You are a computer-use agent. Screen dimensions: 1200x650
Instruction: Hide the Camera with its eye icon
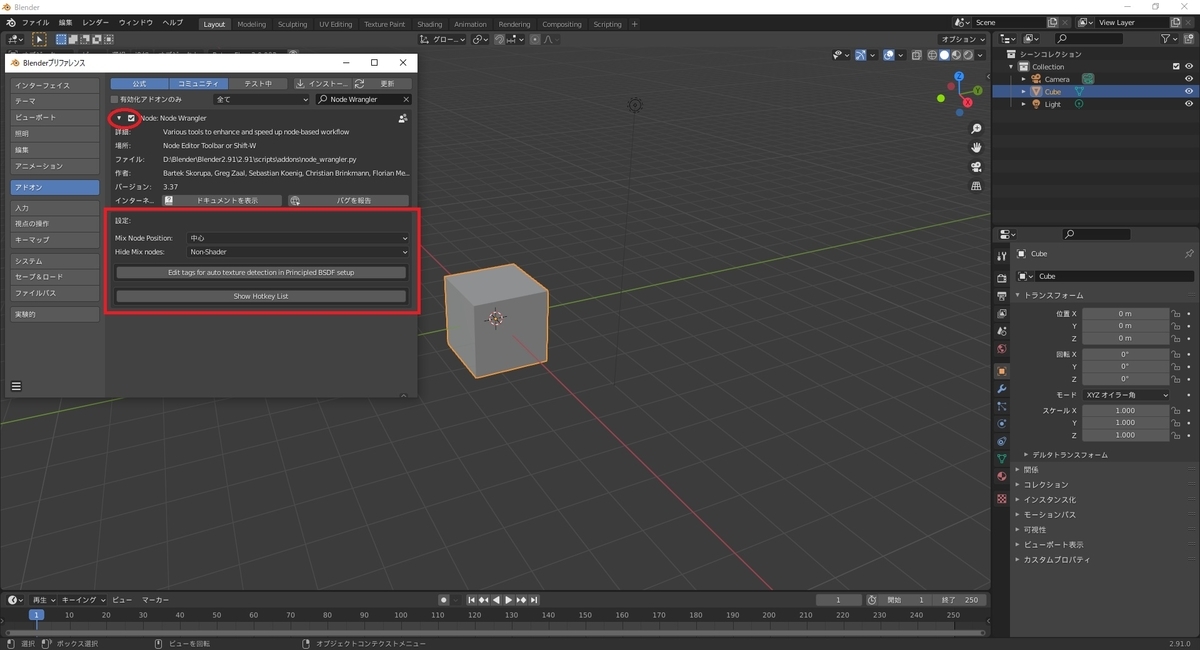(x=1189, y=79)
